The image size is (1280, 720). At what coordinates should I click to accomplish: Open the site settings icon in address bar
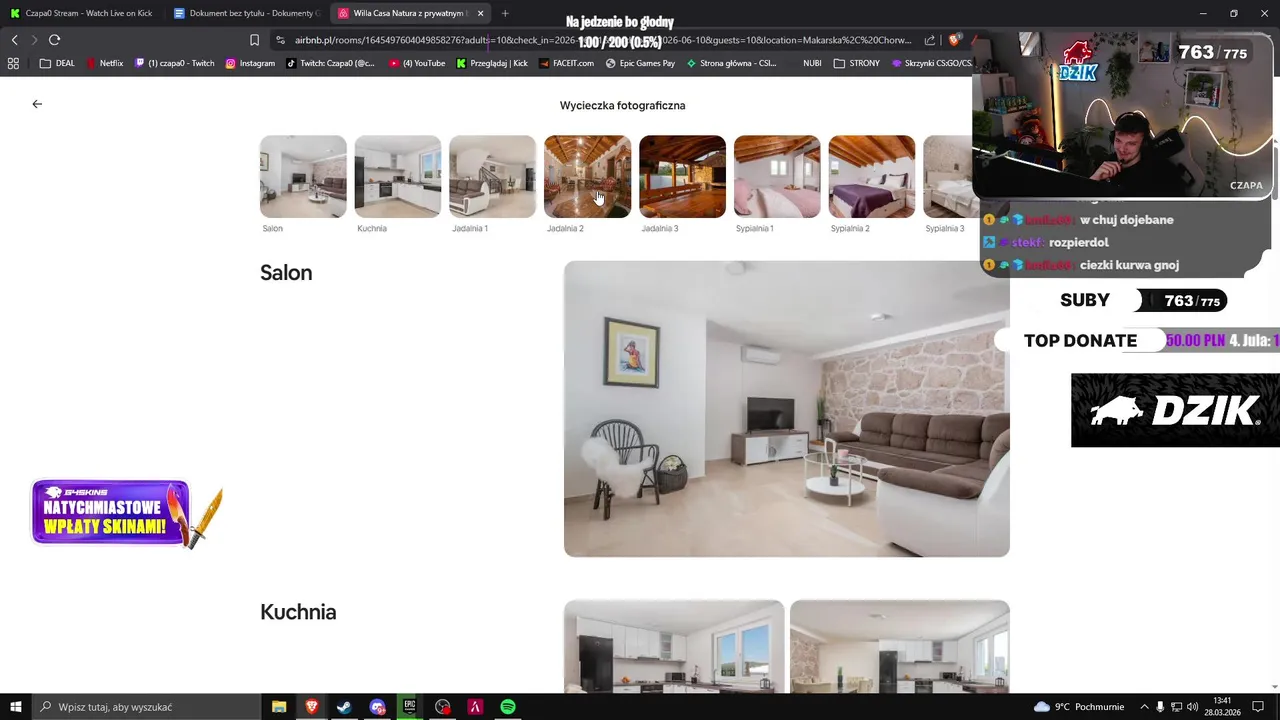pos(280,40)
